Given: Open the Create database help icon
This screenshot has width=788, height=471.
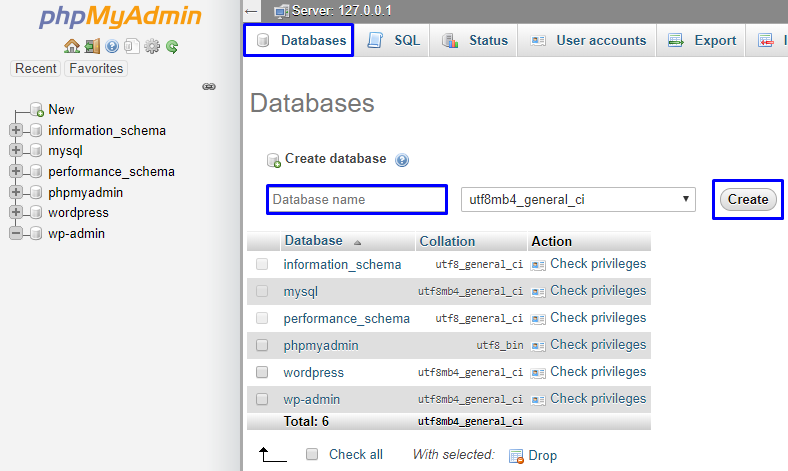Looking at the screenshot, I should click(x=402, y=160).
